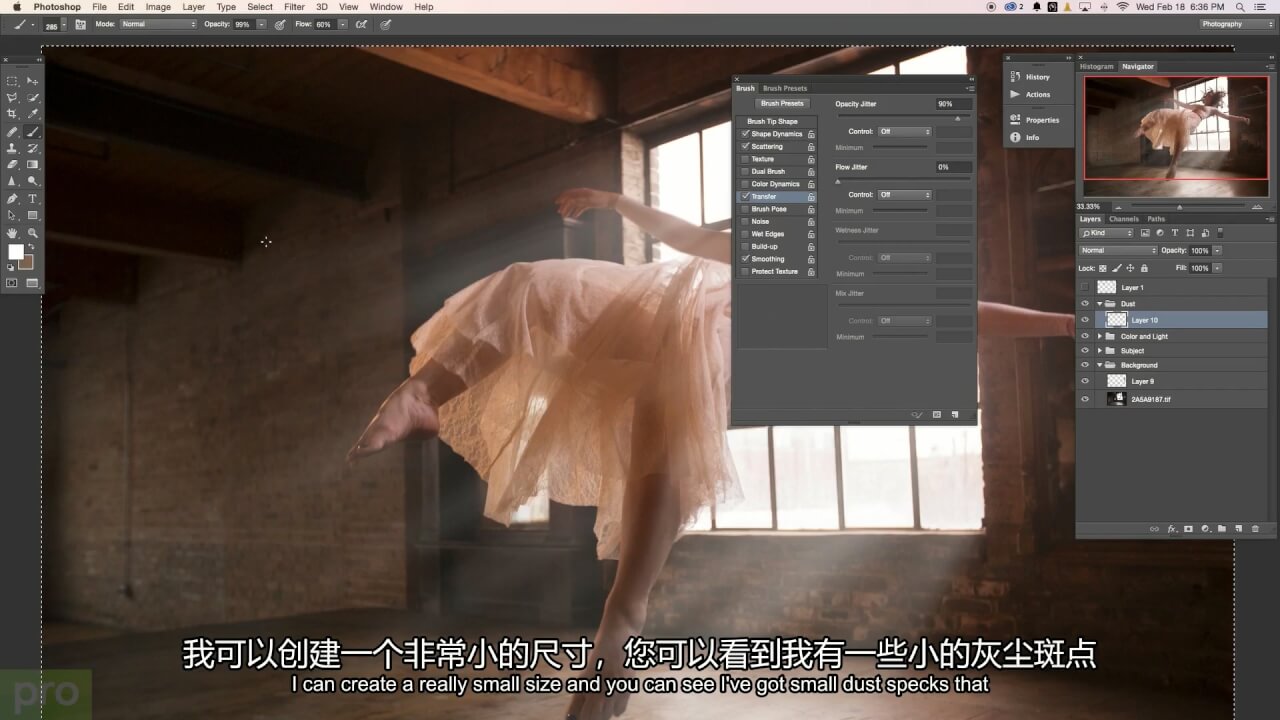Image resolution: width=1280 pixels, height=720 pixels.
Task: Open the brush Mode dropdown
Action: point(158,24)
